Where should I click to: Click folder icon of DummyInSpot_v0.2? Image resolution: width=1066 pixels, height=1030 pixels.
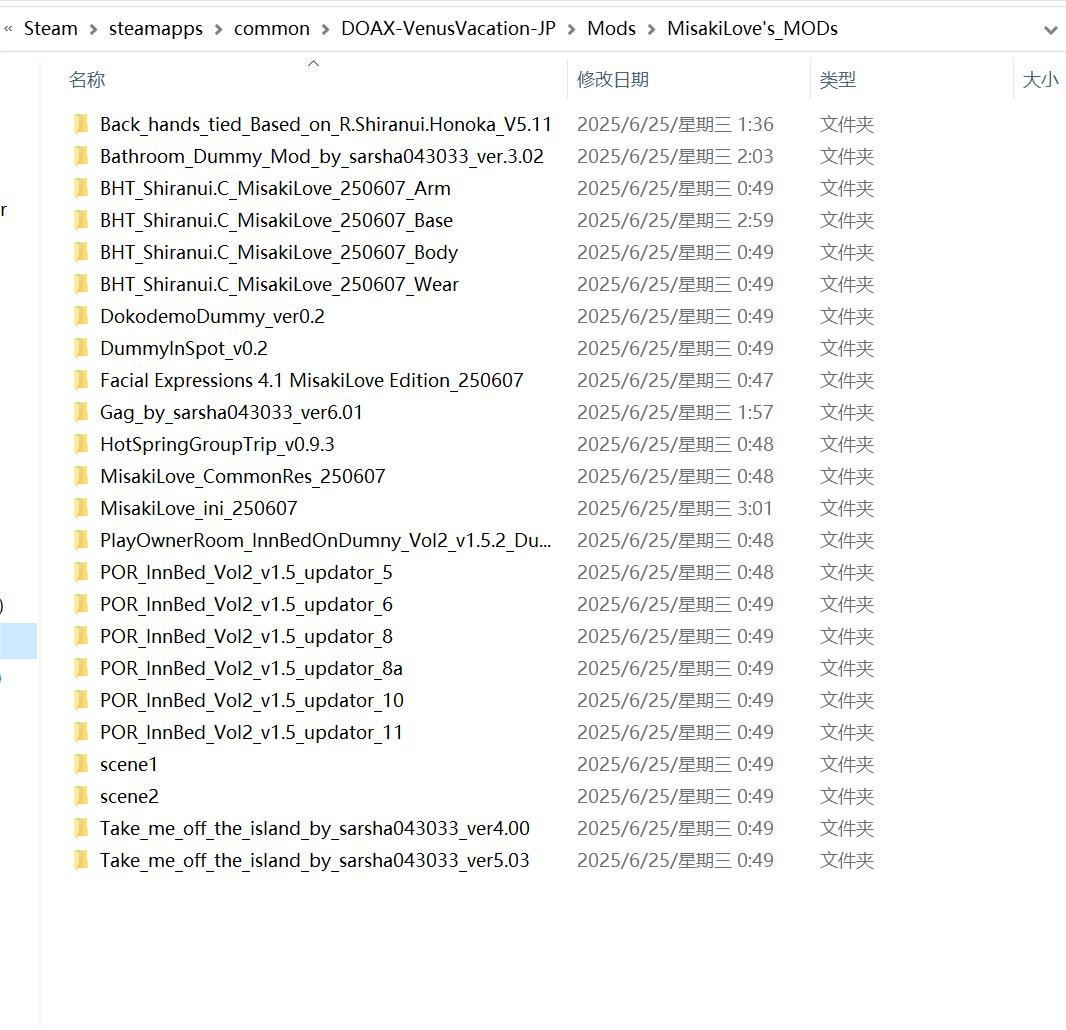pos(81,348)
